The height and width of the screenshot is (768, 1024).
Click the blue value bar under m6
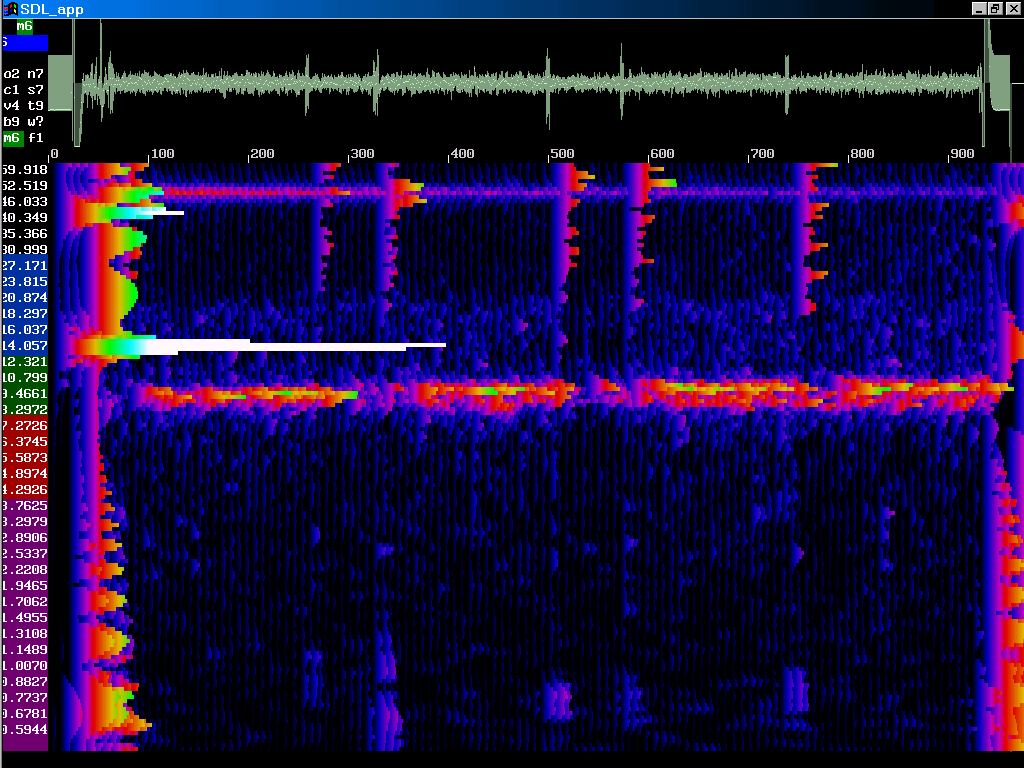(x=24, y=43)
